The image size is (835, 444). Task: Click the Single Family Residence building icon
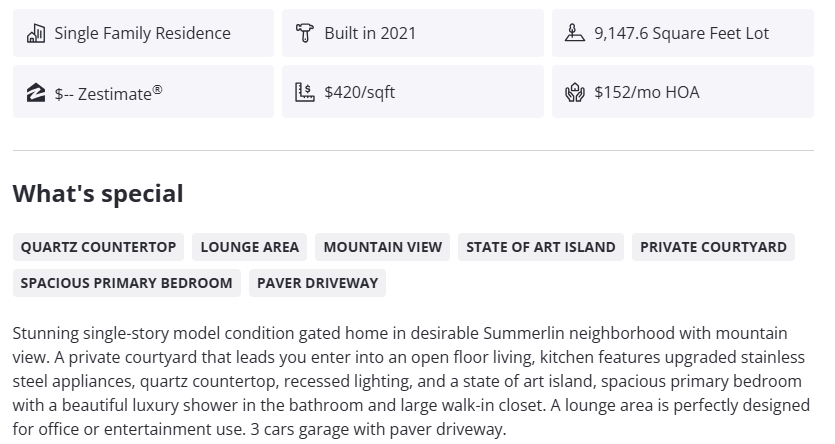pos(36,33)
